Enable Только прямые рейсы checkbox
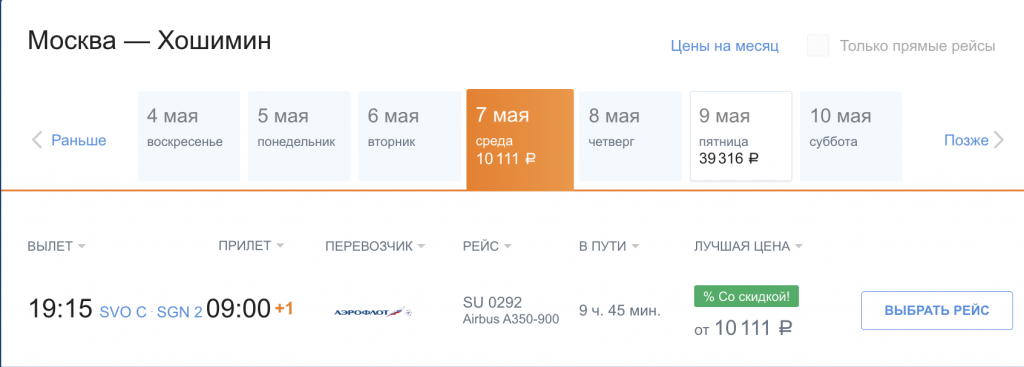 click(x=818, y=46)
